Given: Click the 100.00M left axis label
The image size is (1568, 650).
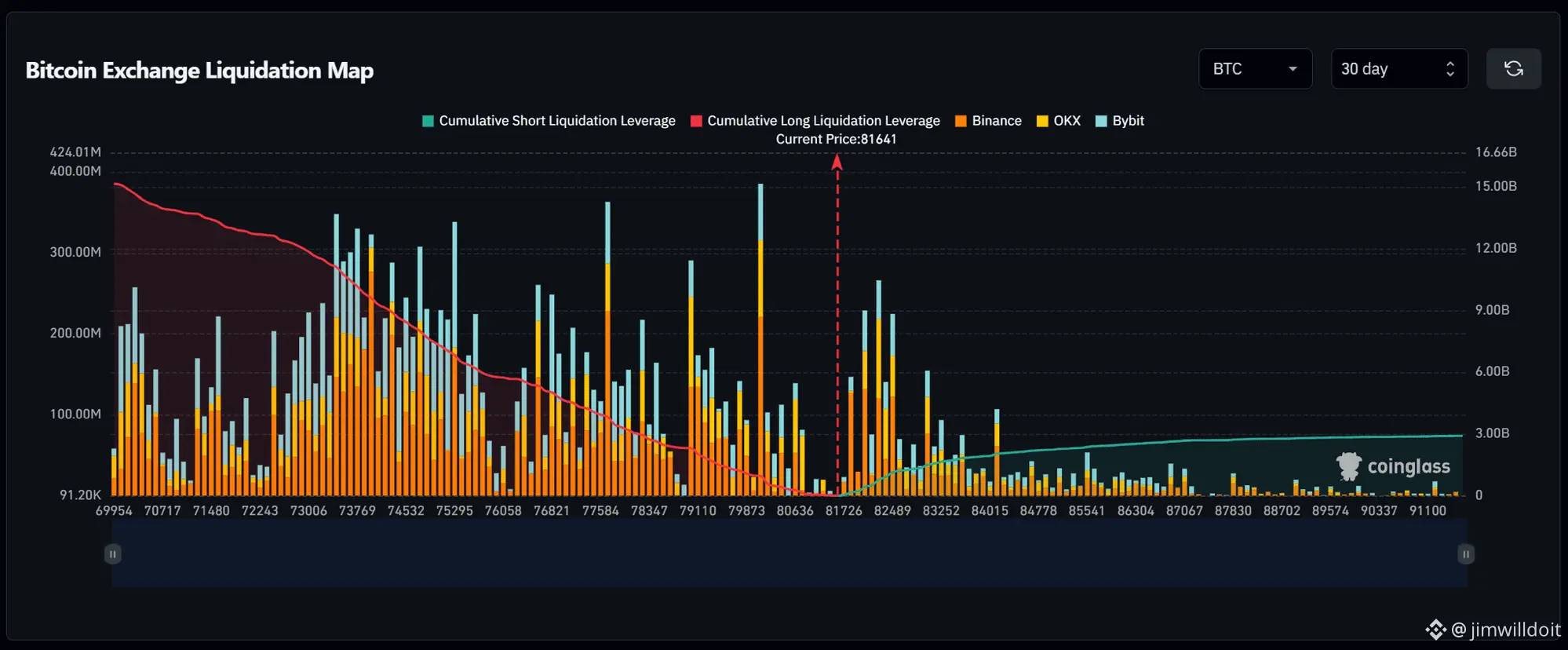Looking at the screenshot, I should pyautogui.click(x=75, y=414).
